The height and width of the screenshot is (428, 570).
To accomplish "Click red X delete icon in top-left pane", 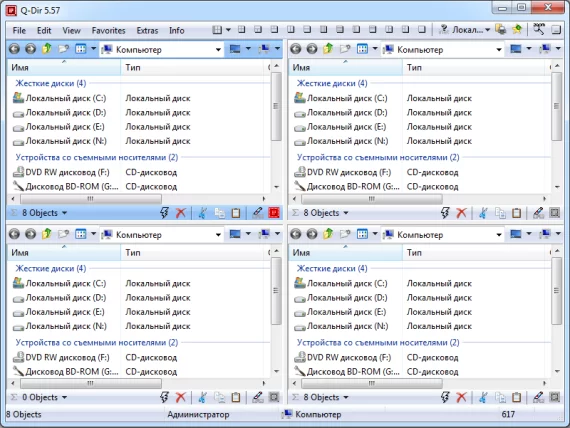I will click(181, 213).
